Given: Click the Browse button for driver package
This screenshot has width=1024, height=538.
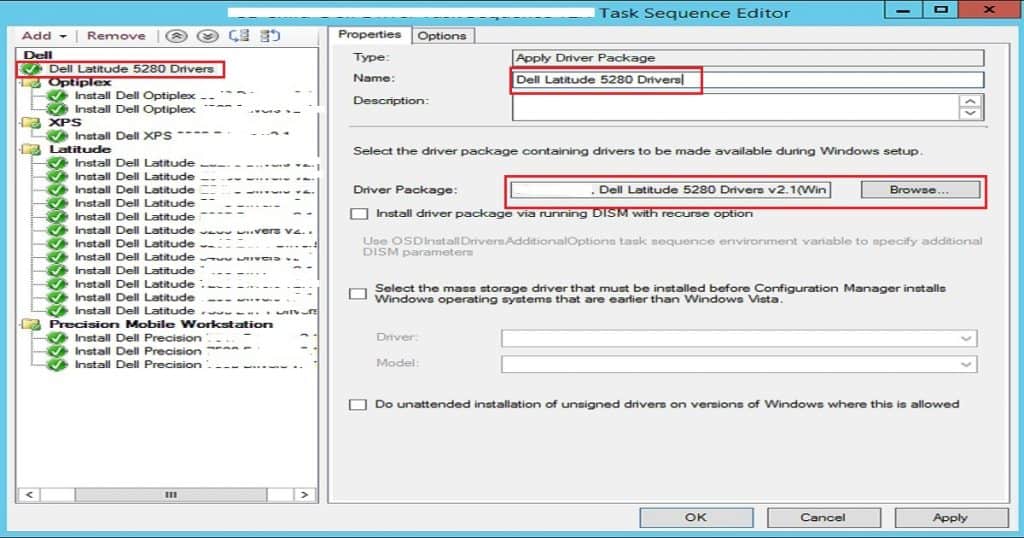Looking at the screenshot, I should click(x=920, y=190).
